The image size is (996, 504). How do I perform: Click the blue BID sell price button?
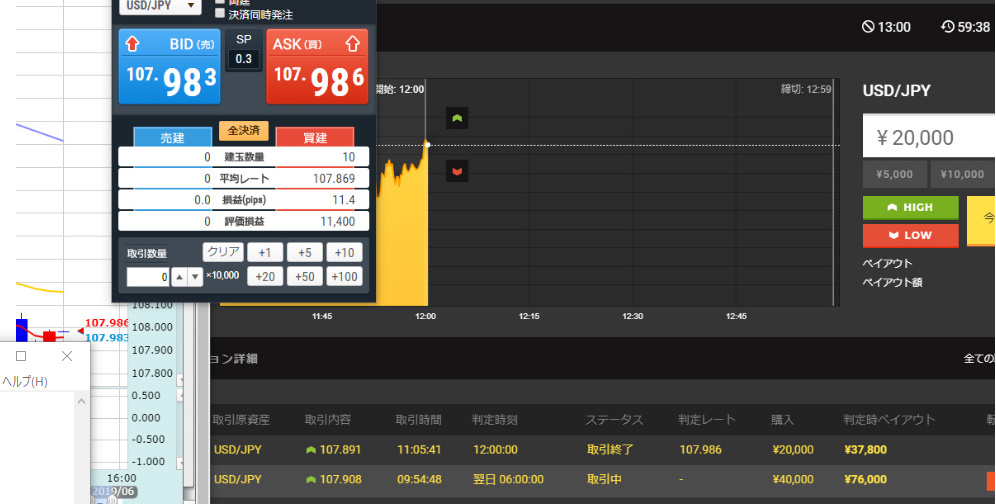coord(170,67)
